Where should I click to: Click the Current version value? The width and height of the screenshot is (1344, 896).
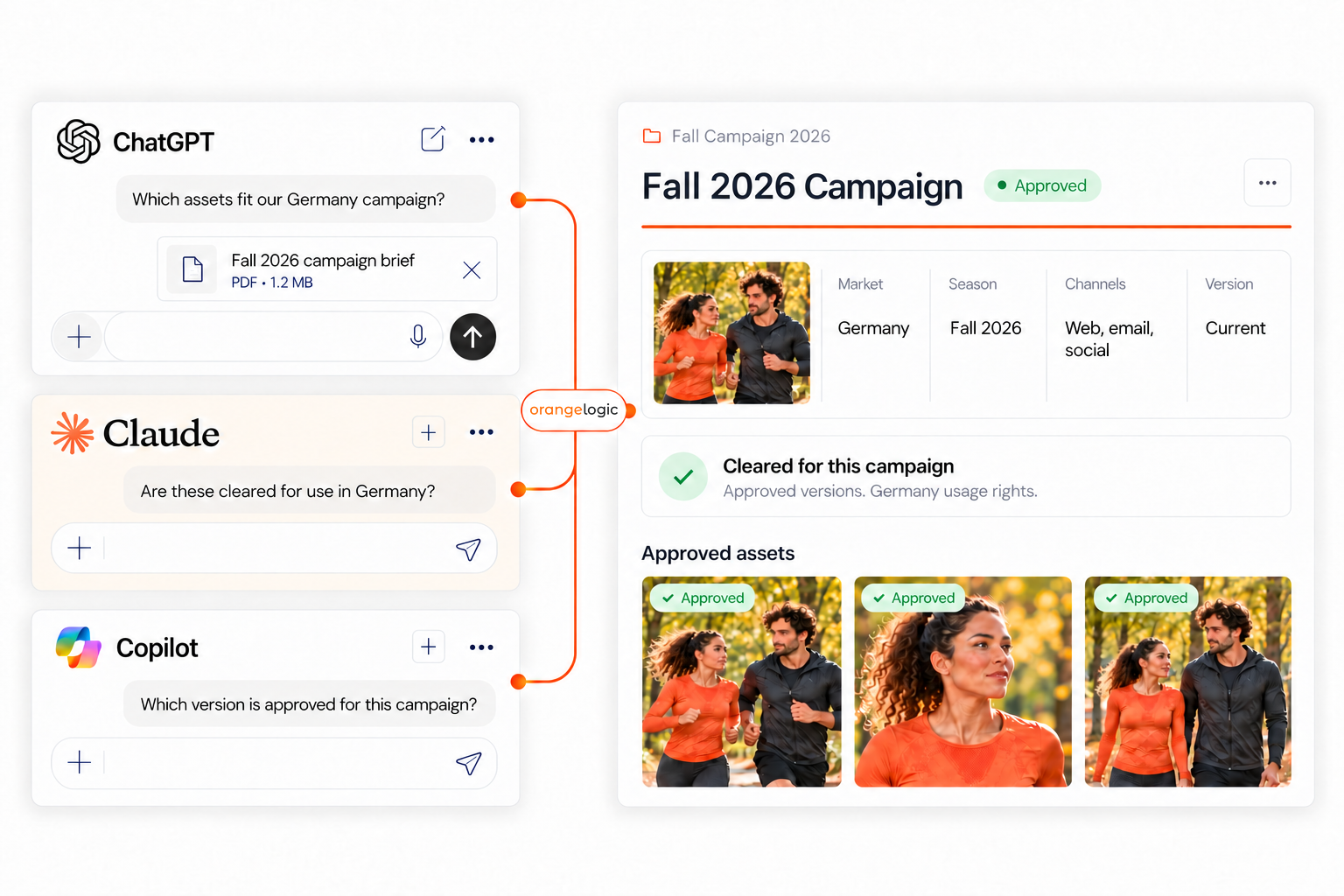[1235, 328]
